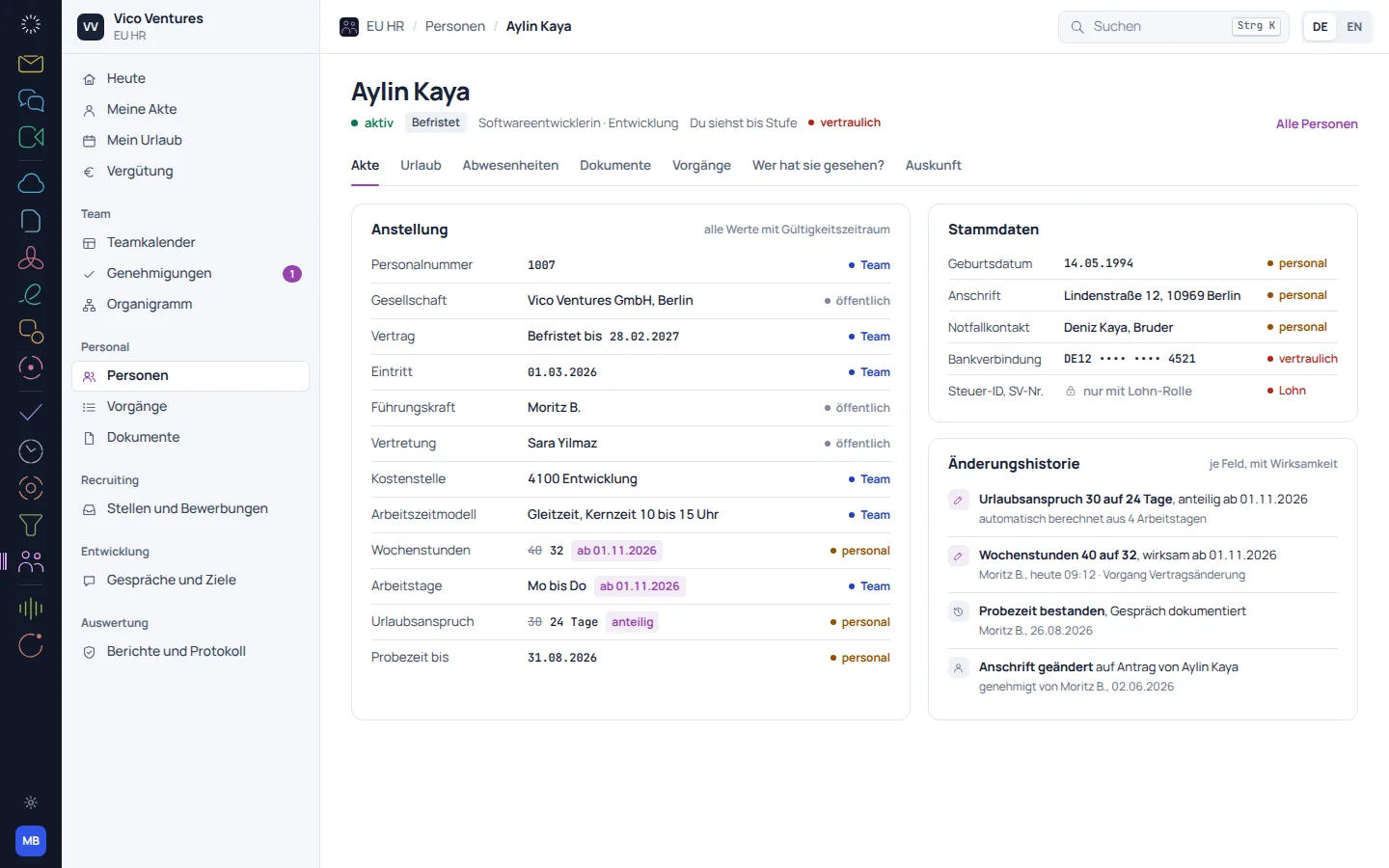
Task: Open Berichte und Protokoll in sidebar
Action: click(x=190, y=652)
